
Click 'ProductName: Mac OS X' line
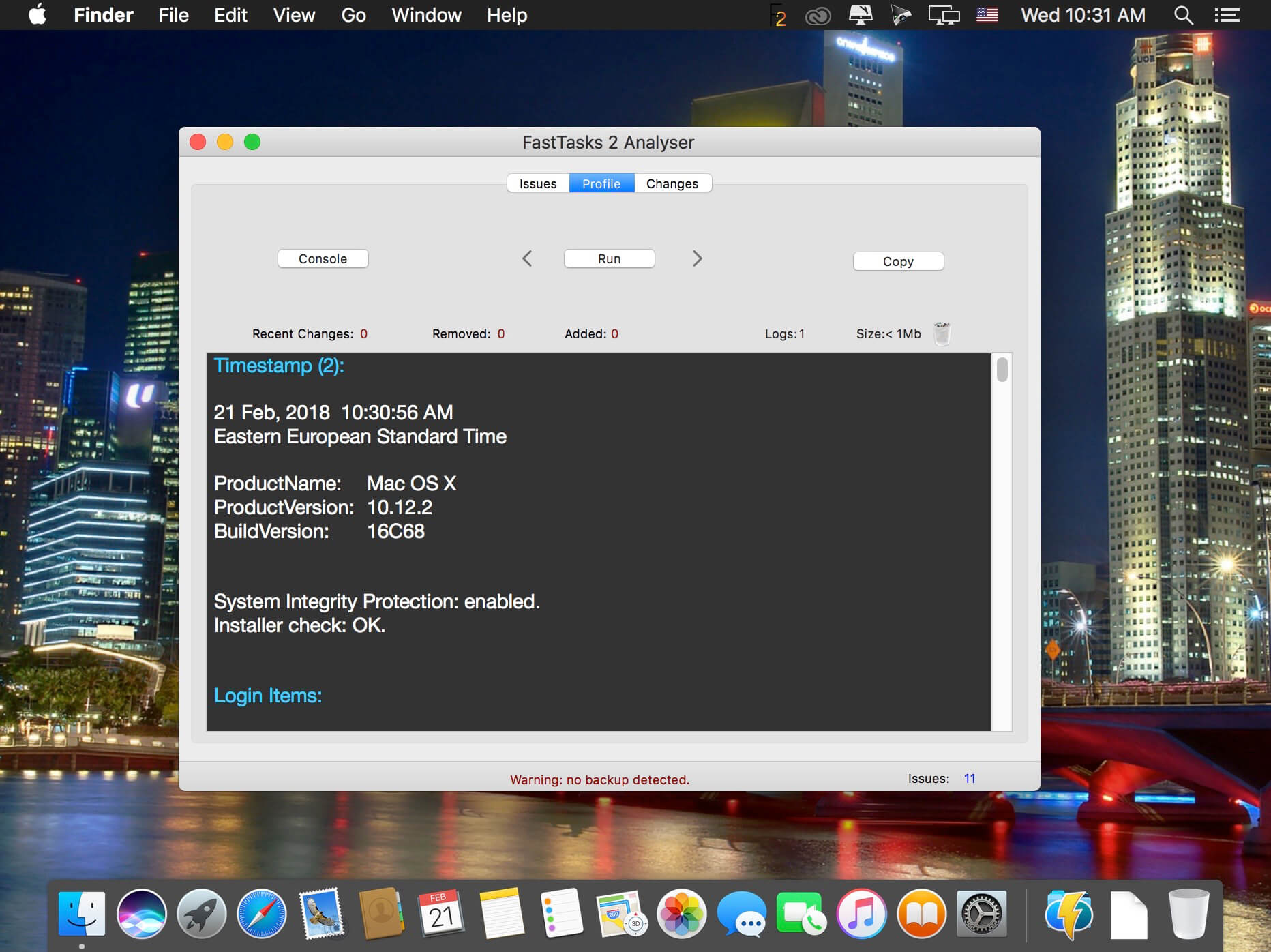(x=335, y=484)
